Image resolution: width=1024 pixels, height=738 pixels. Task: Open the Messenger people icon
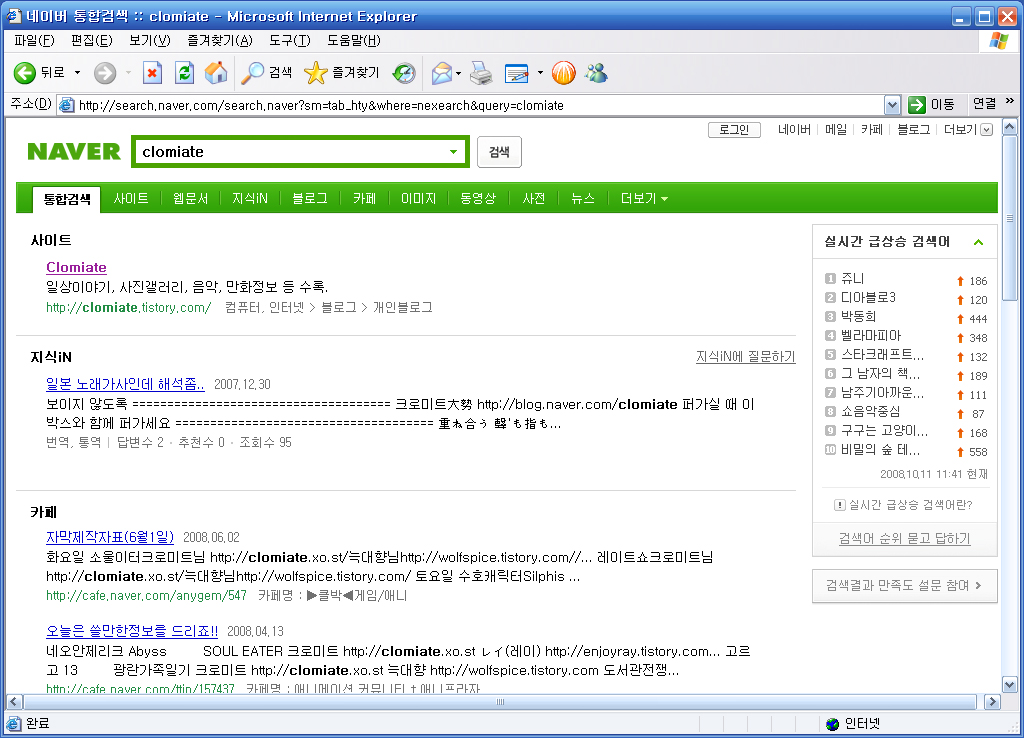(596, 72)
